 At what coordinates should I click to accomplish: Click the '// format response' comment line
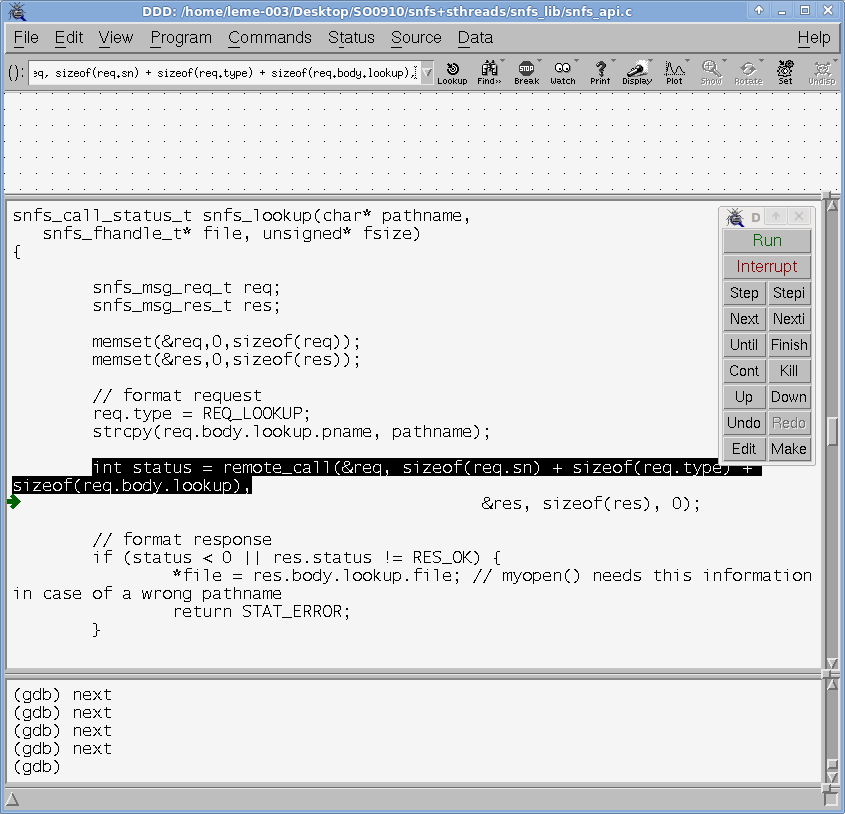coord(182,540)
